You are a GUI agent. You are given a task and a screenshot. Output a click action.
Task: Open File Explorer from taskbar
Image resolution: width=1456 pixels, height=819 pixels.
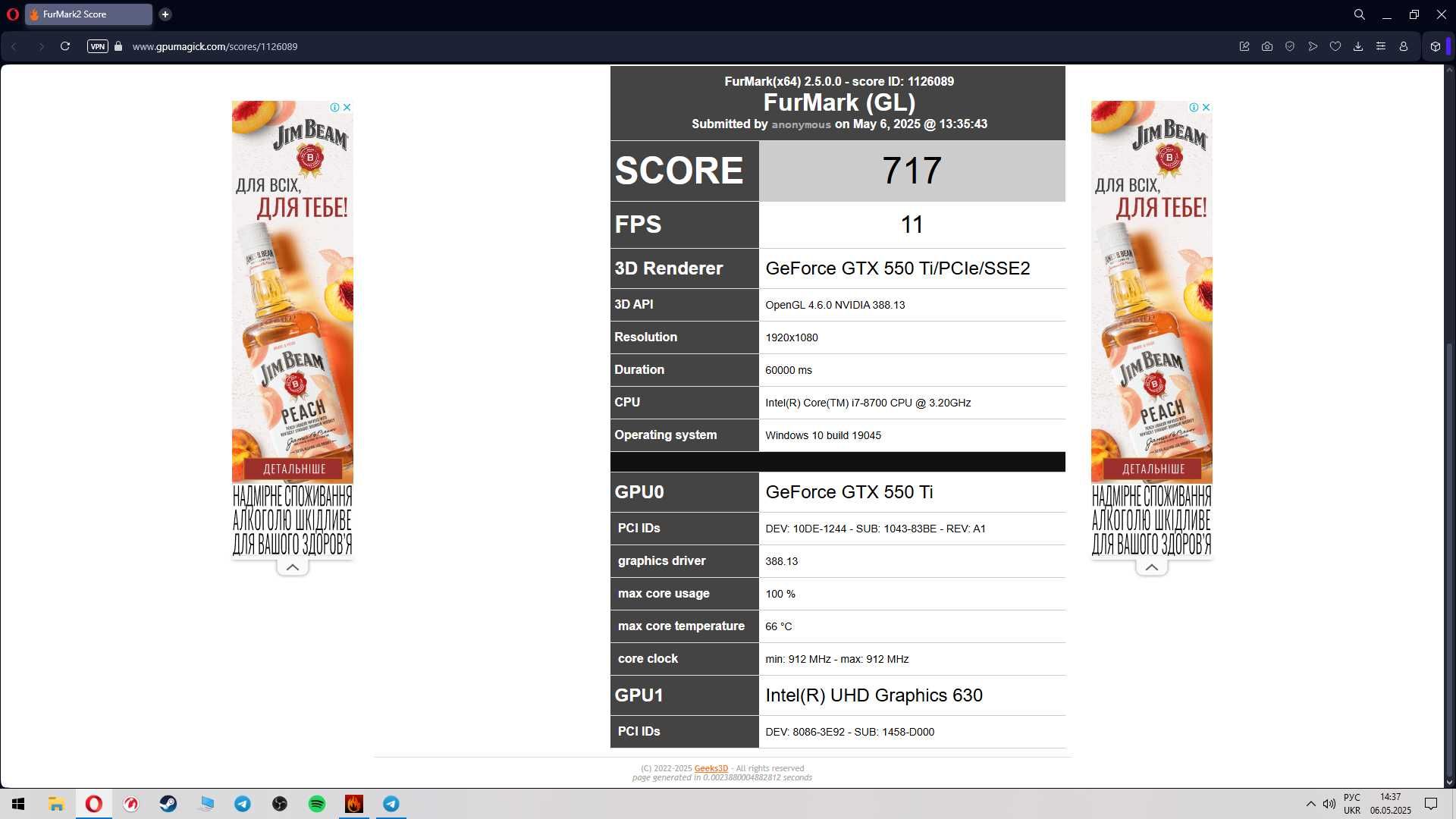pyautogui.click(x=56, y=804)
